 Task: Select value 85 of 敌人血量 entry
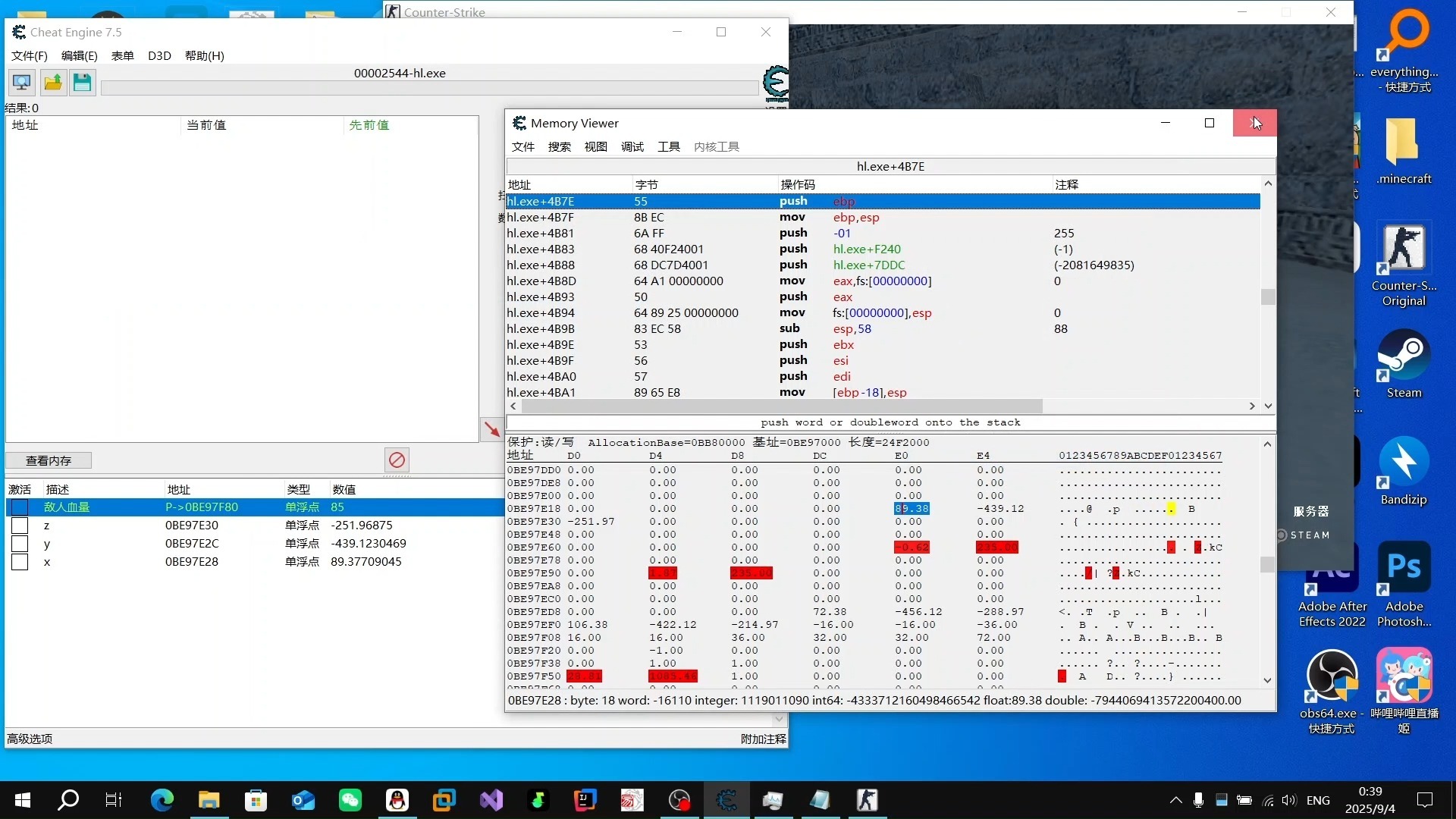(337, 507)
